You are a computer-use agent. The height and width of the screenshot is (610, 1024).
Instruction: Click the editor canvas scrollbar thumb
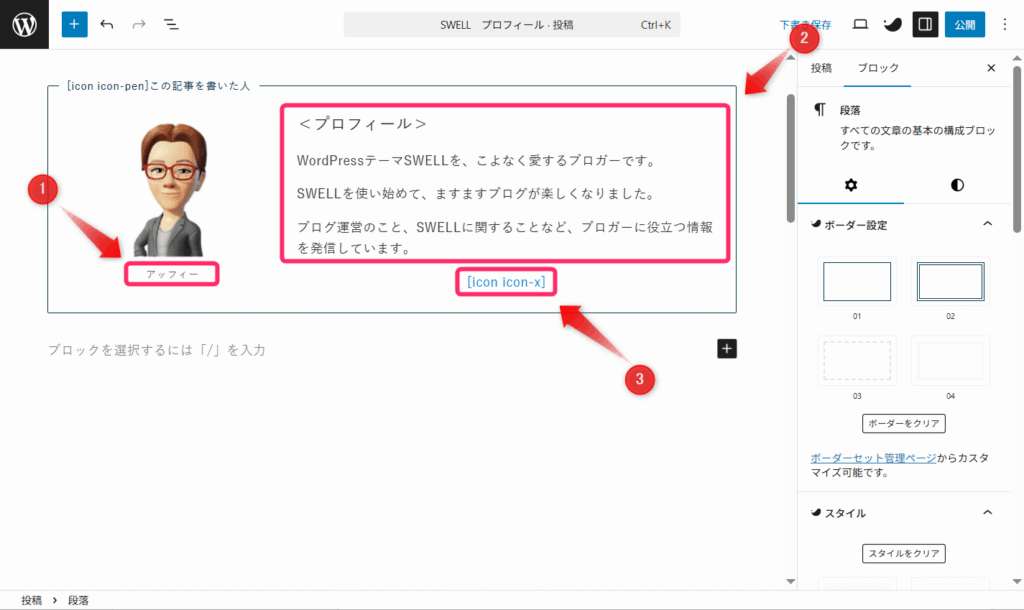pyautogui.click(x=791, y=158)
